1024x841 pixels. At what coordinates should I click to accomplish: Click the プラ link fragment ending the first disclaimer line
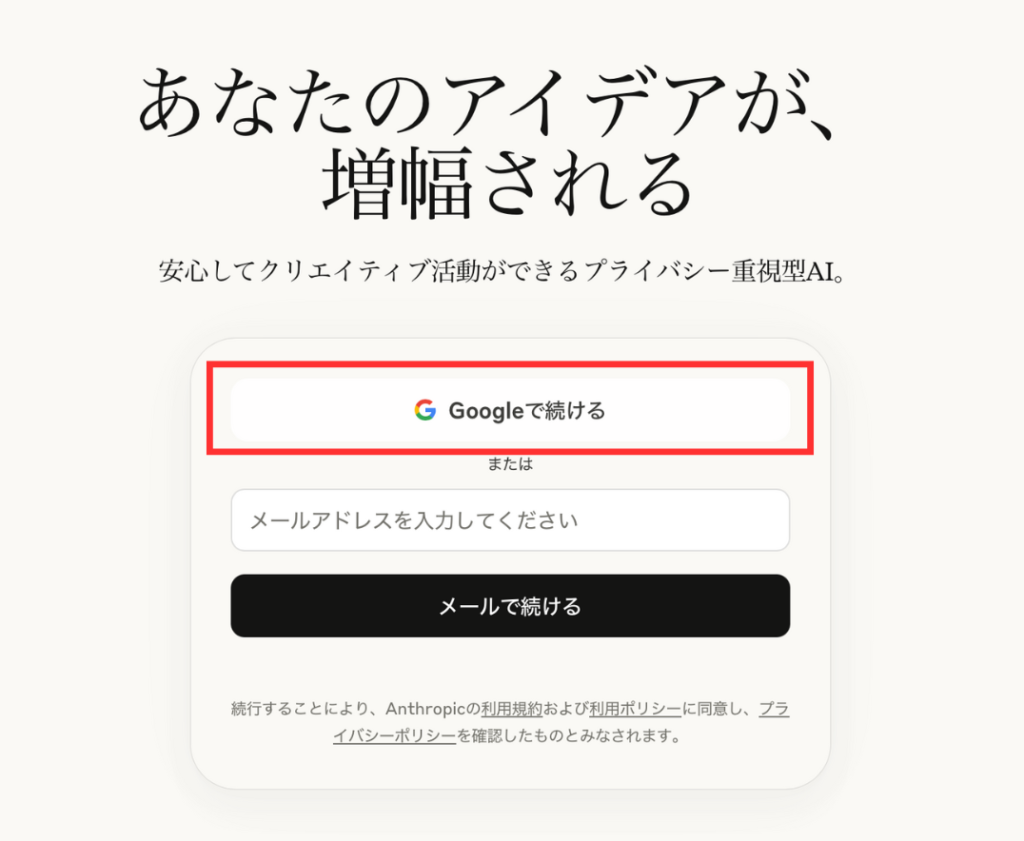click(774, 708)
